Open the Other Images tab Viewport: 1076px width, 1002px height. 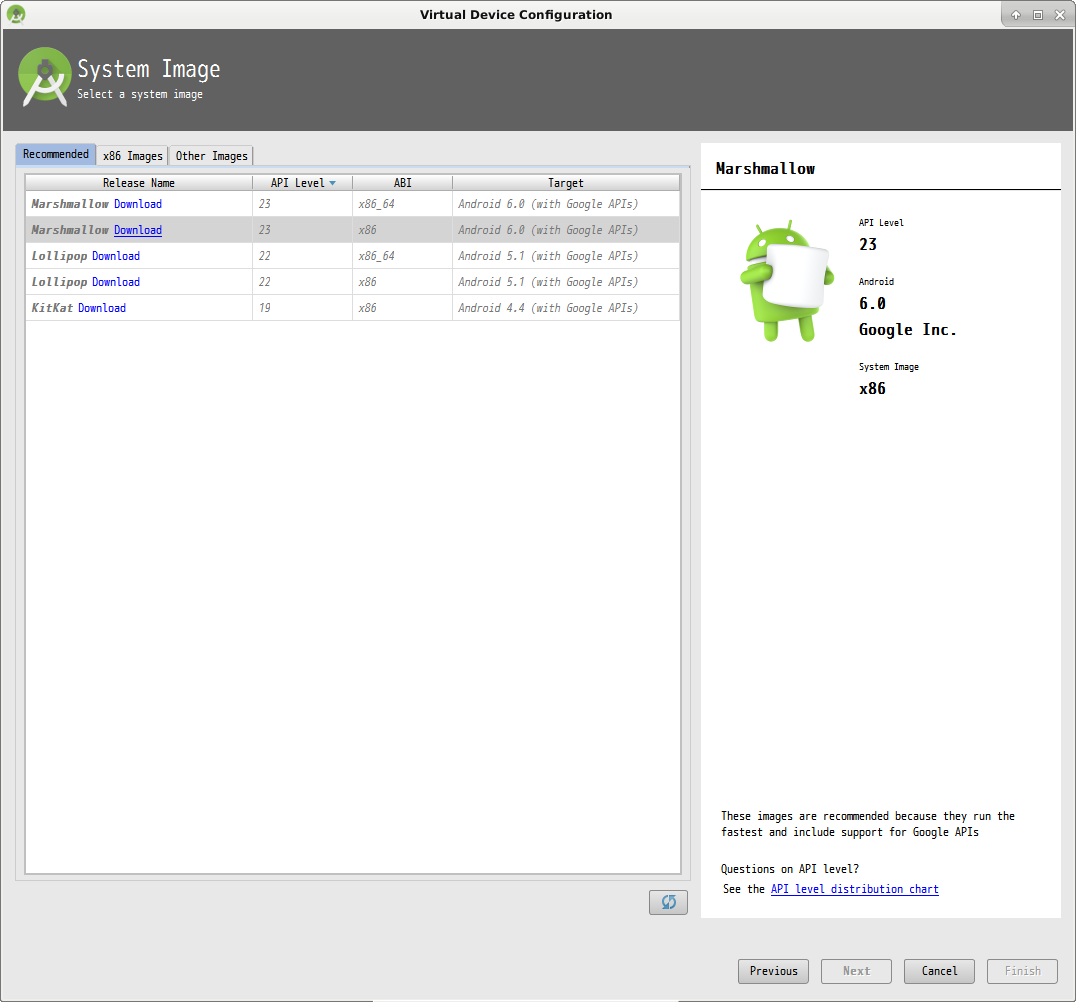(x=211, y=156)
